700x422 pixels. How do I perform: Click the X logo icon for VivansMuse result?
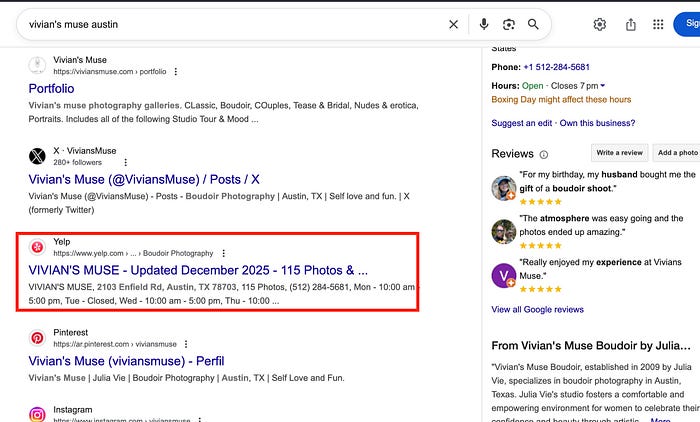37,156
